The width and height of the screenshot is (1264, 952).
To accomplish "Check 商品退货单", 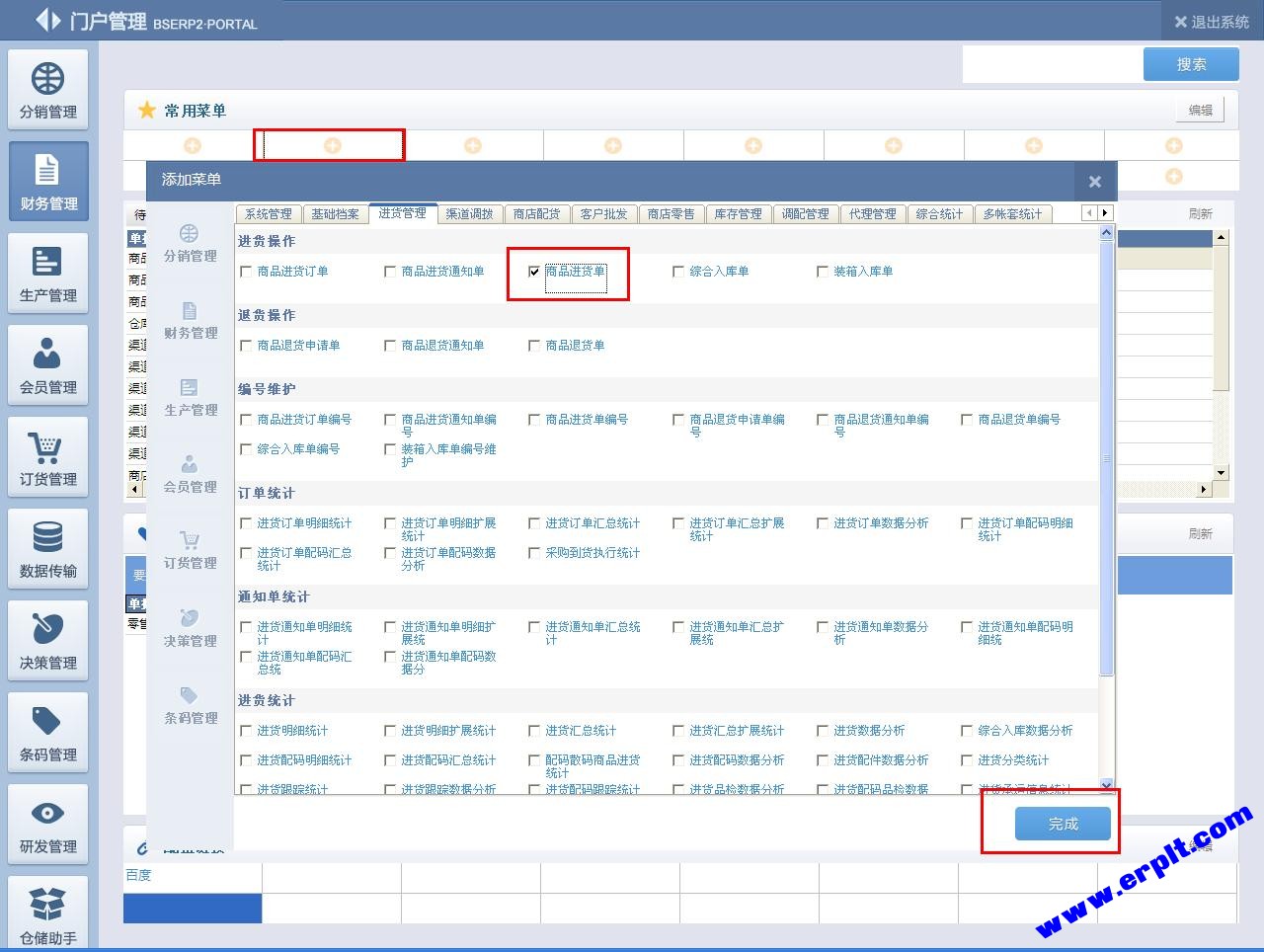I will pos(534,346).
